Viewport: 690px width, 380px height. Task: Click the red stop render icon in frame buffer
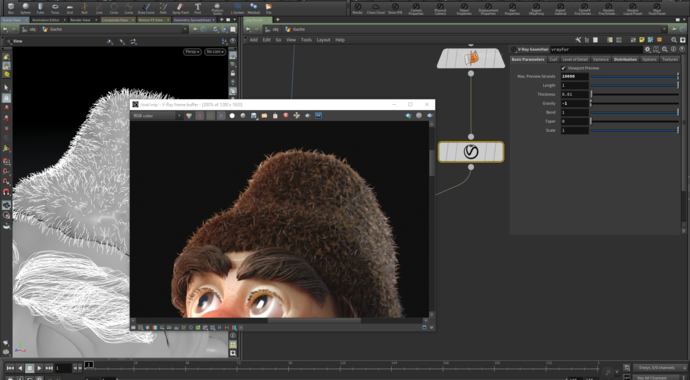(x=286, y=116)
